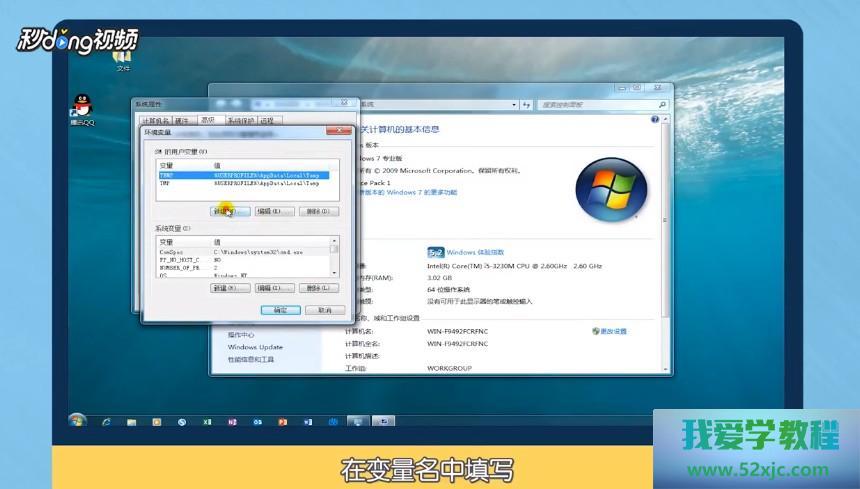The image size is (860, 489).
Task: Open Windows Explorer folder on taskbar
Action: click(x=131, y=422)
